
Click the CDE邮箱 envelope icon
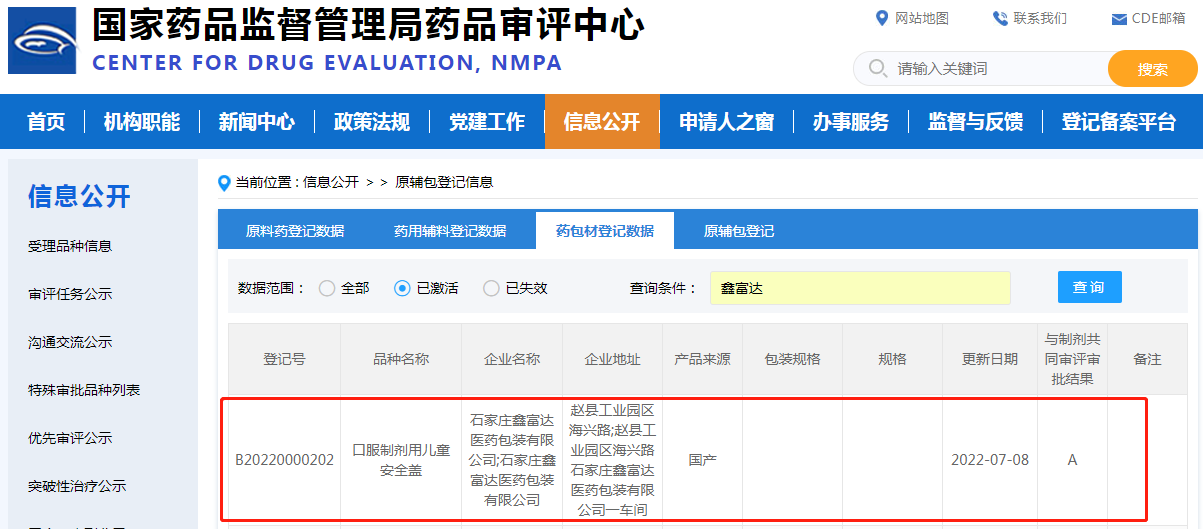tap(1119, 19)
